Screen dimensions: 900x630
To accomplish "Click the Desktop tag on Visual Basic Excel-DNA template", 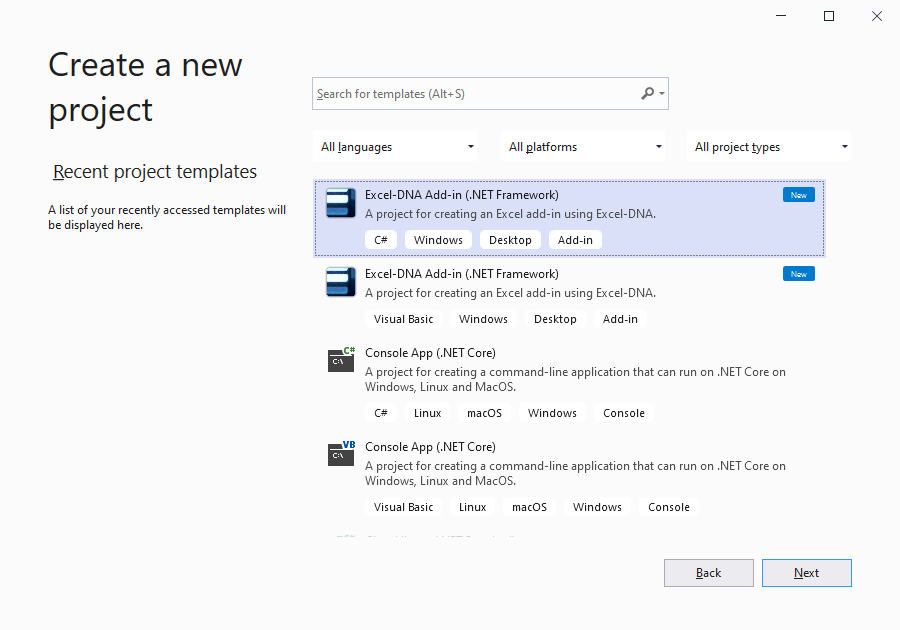I will pos(554,319).
